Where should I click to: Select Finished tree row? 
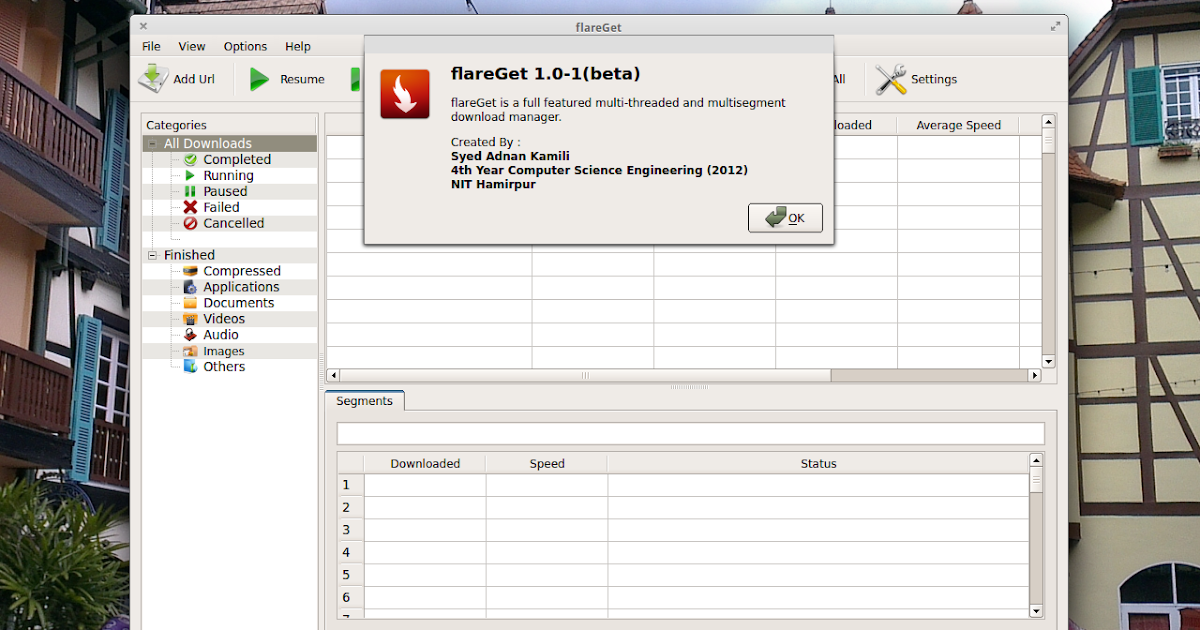click(x=229, y=255)
